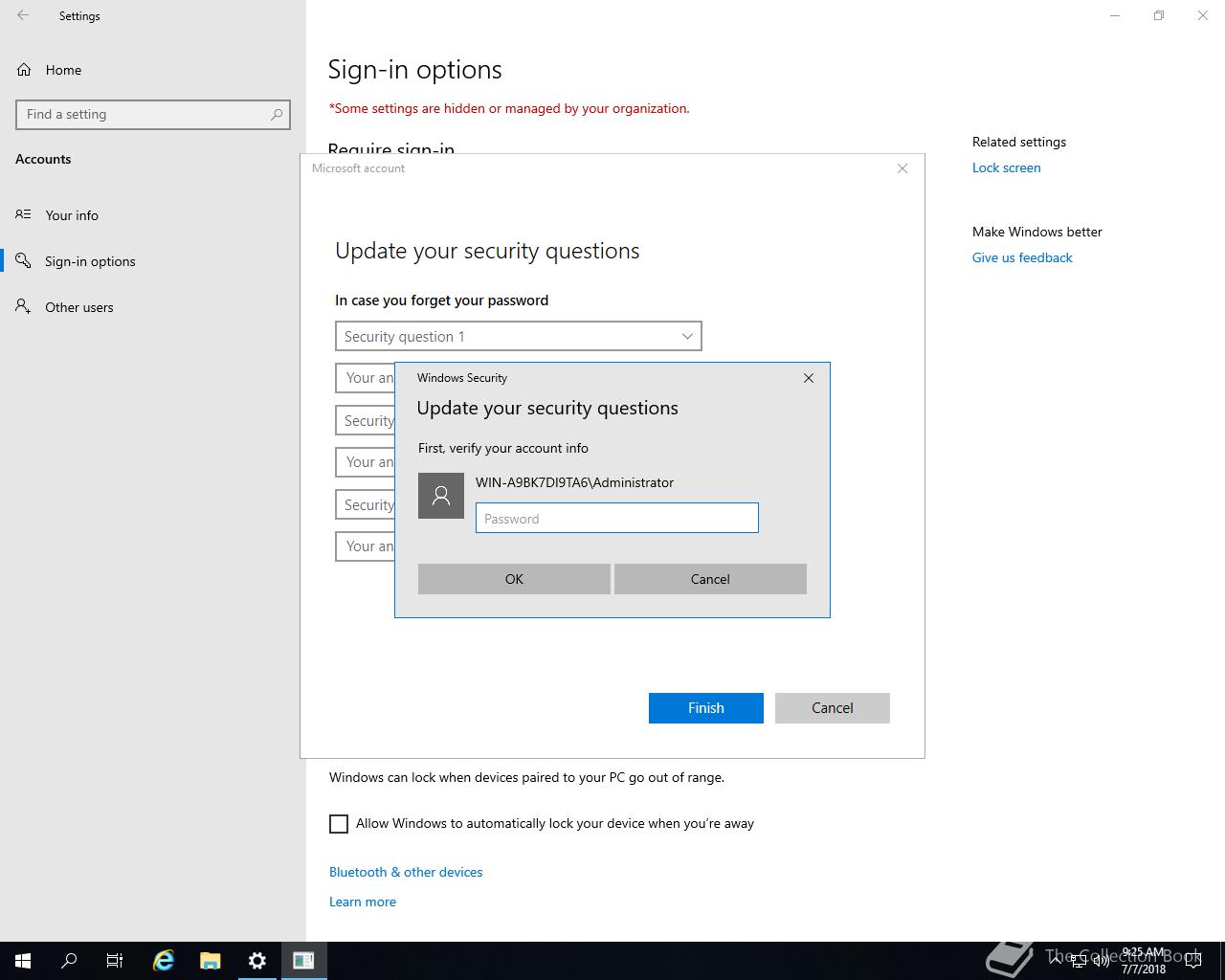Open Bluetooth & other devices link
Screen dimensions: 1225x980
point(406,872)
